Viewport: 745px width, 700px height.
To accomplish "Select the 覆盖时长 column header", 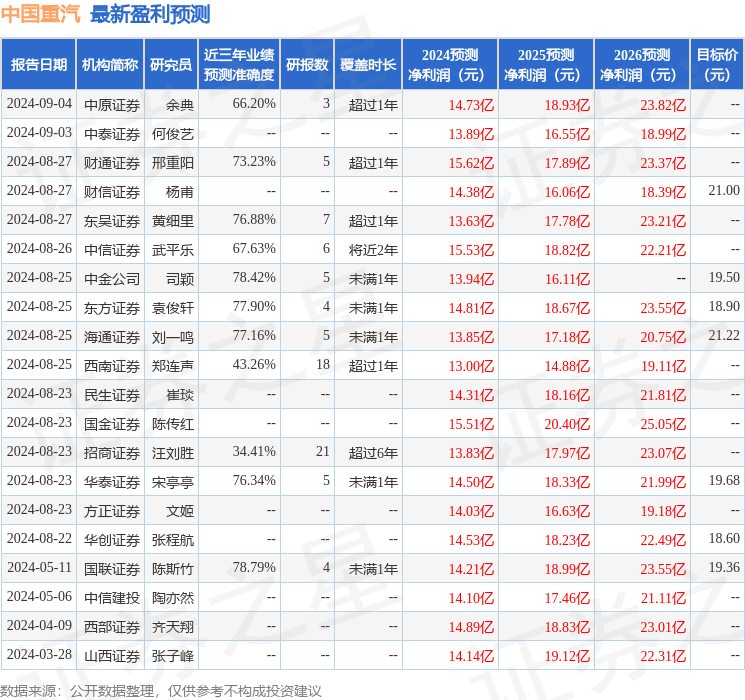I will (x=368, y=65).
